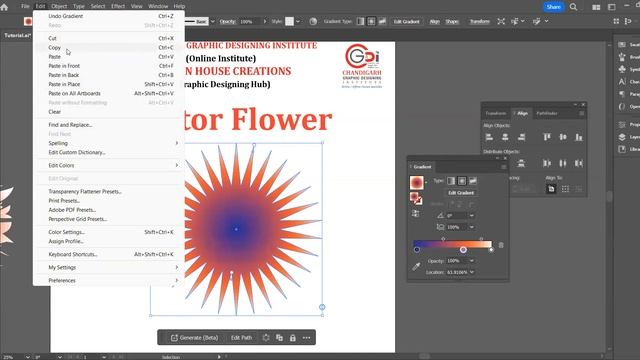This screenshot has height=360, width=640.
Task: Select Radial gradient type in Gradient panel
Action: click(462, 181)
